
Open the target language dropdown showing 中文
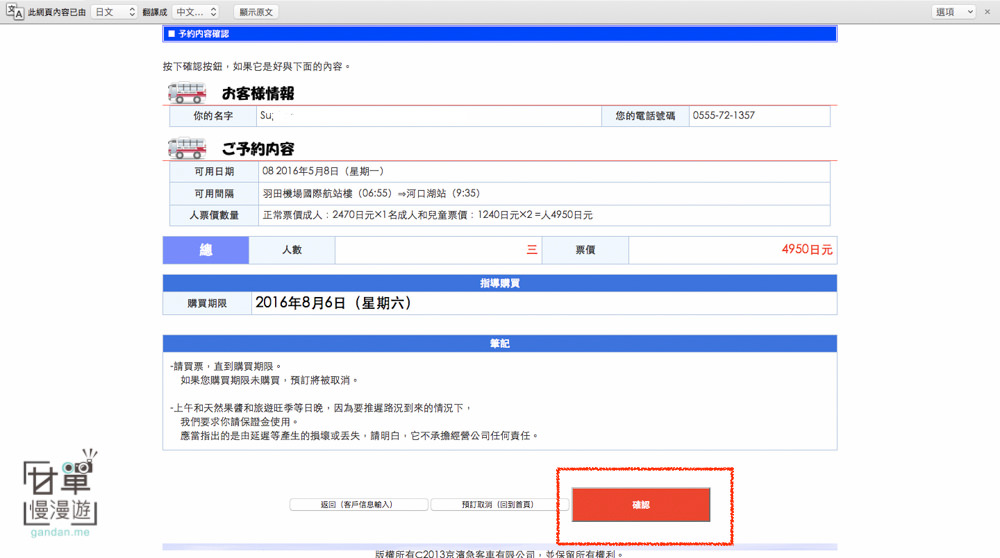tap(196, 11)
